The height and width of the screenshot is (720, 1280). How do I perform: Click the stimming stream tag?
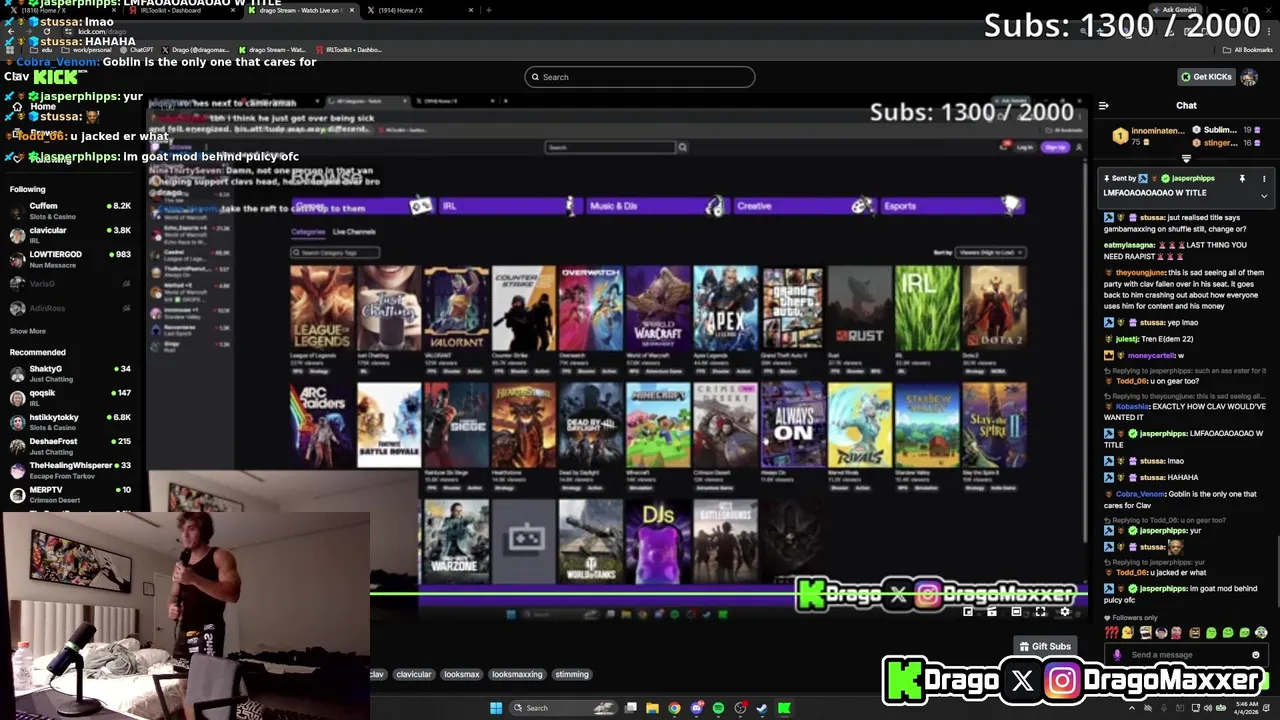(572, 674)
